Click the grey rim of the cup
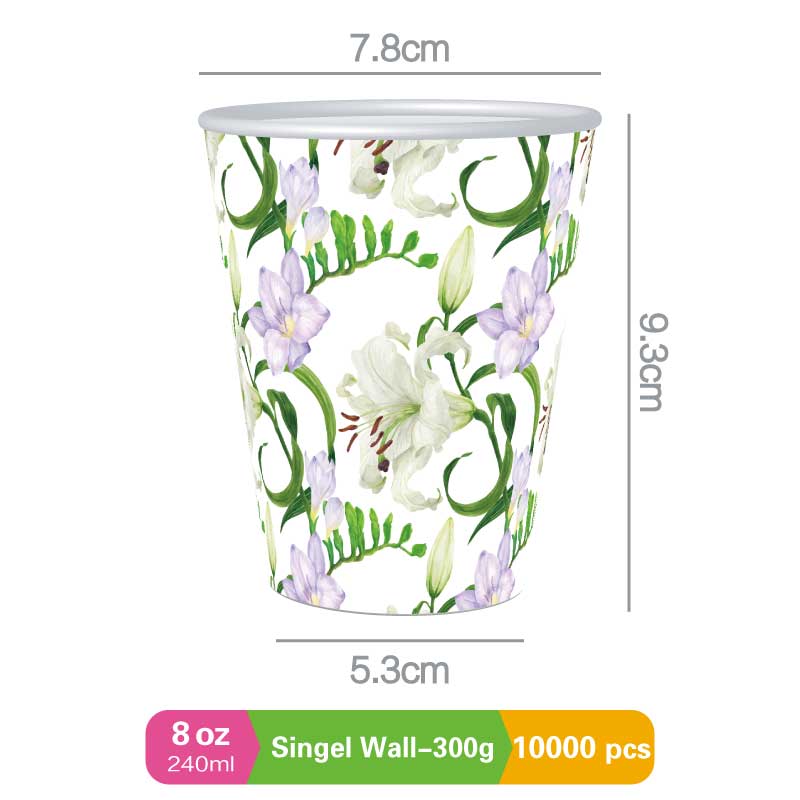 click(400, 118)
